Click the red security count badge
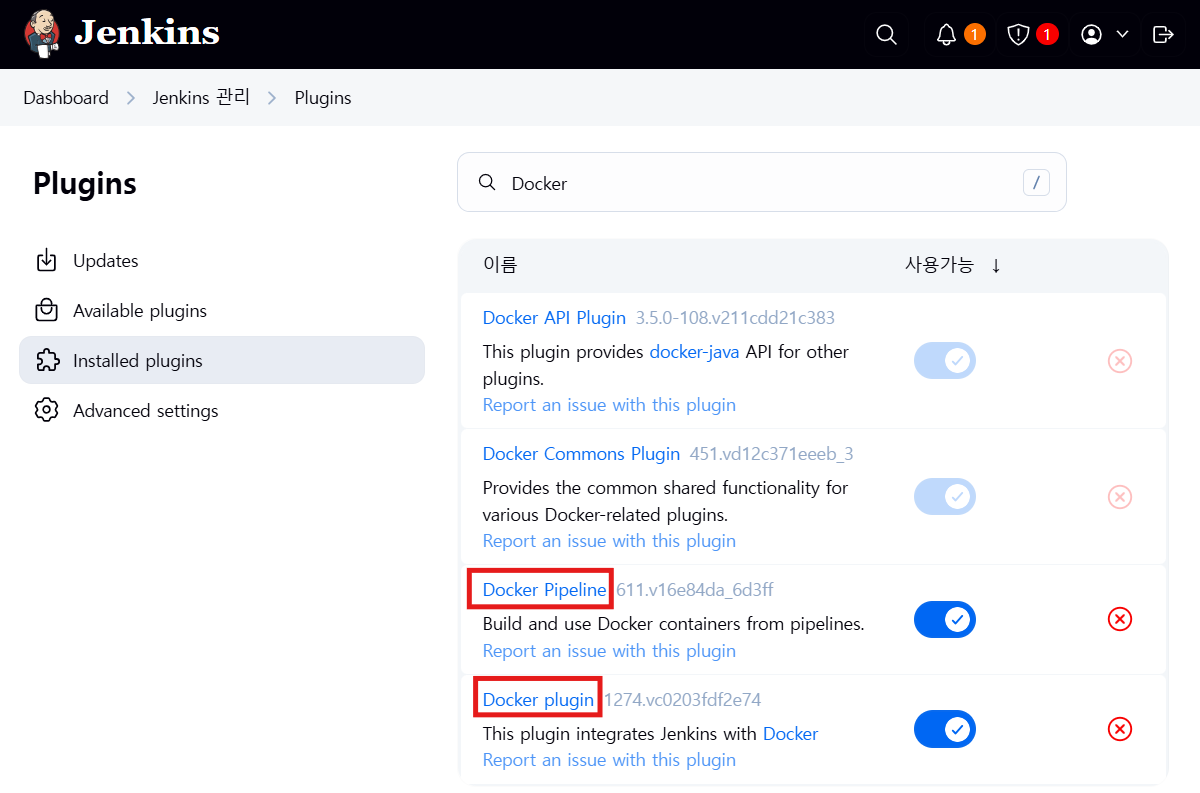 [x=1047, y=35]
